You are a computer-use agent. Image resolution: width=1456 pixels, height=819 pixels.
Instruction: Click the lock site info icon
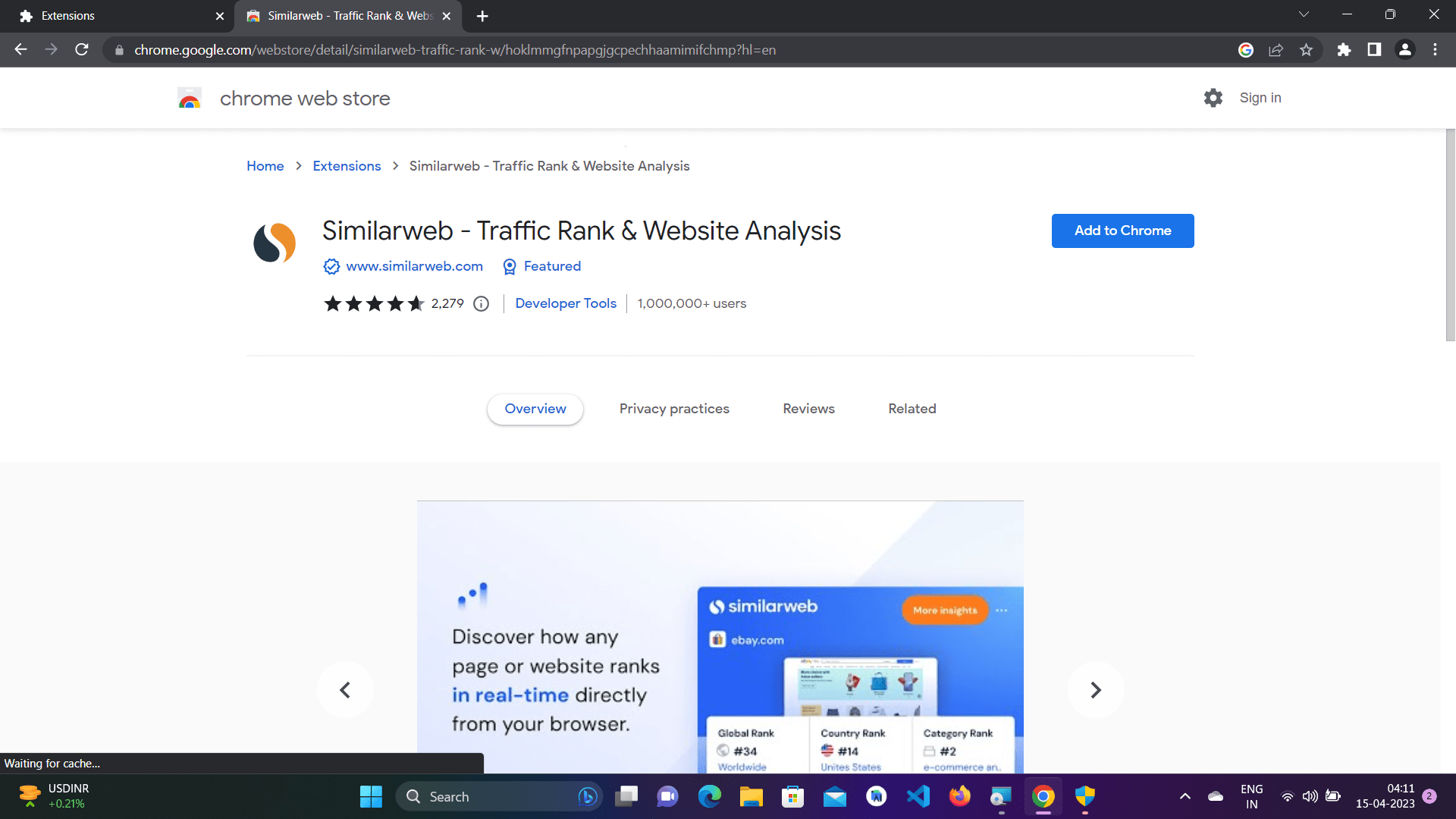[119, 50]
